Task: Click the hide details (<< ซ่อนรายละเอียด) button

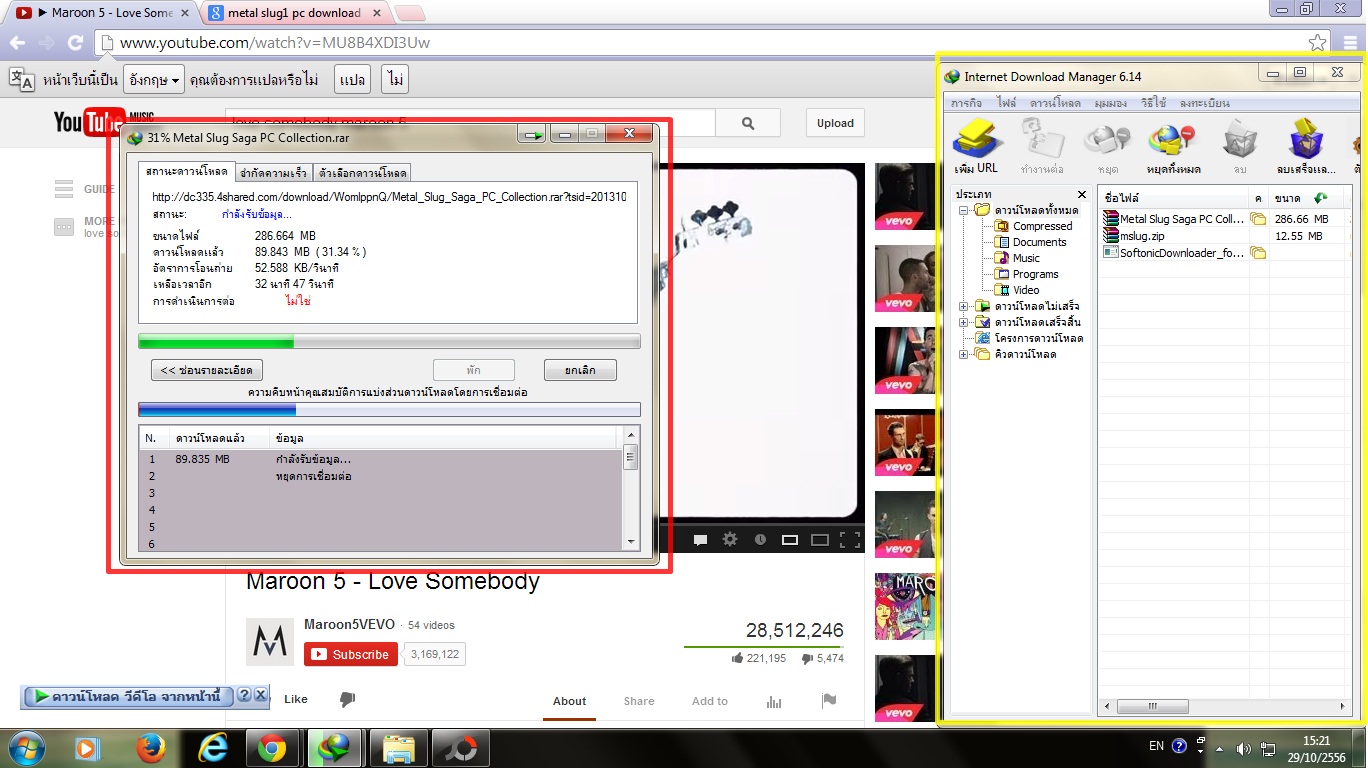Action: (207, 370)
